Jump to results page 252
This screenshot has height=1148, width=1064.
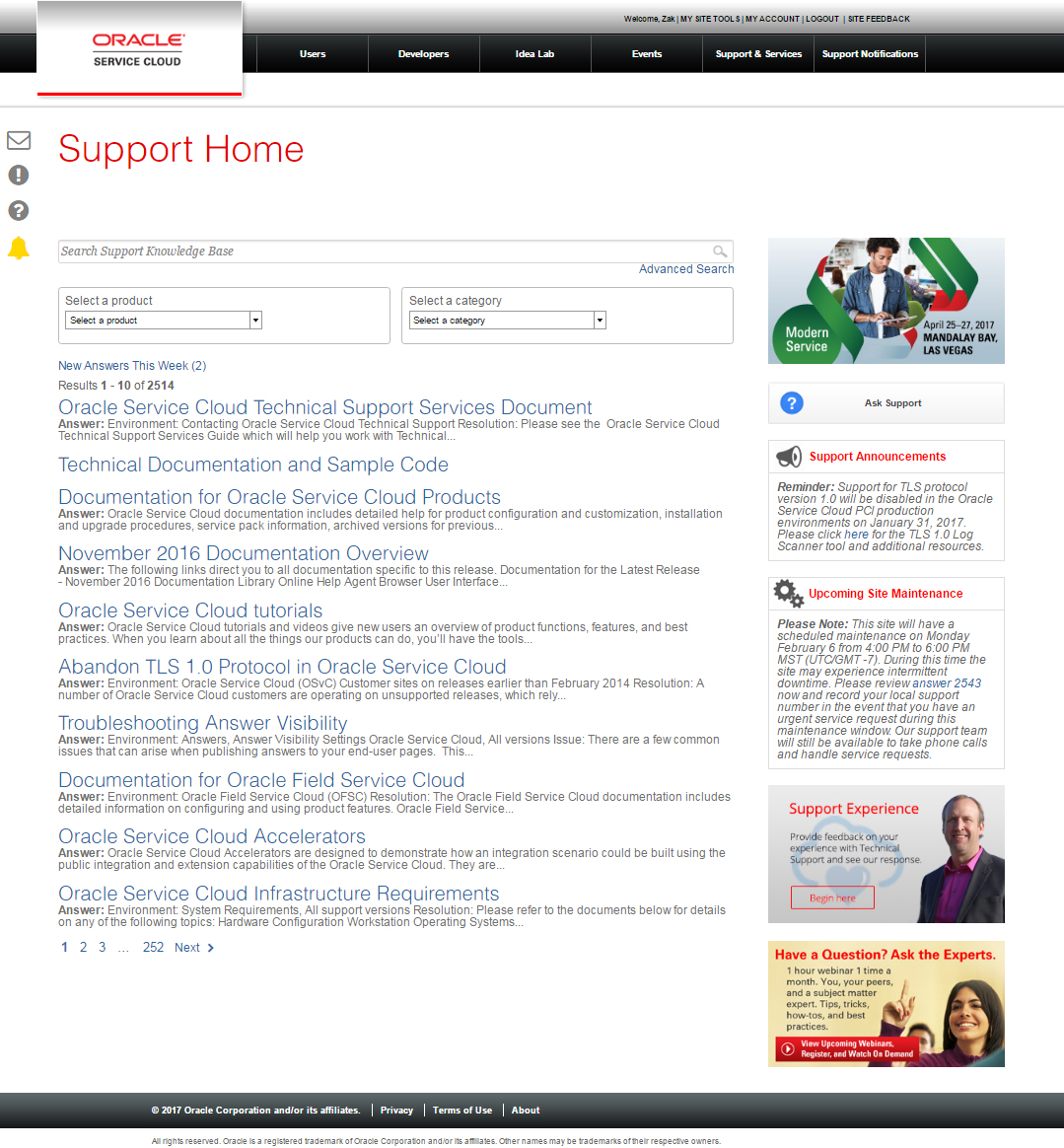[x=153, y=948]
